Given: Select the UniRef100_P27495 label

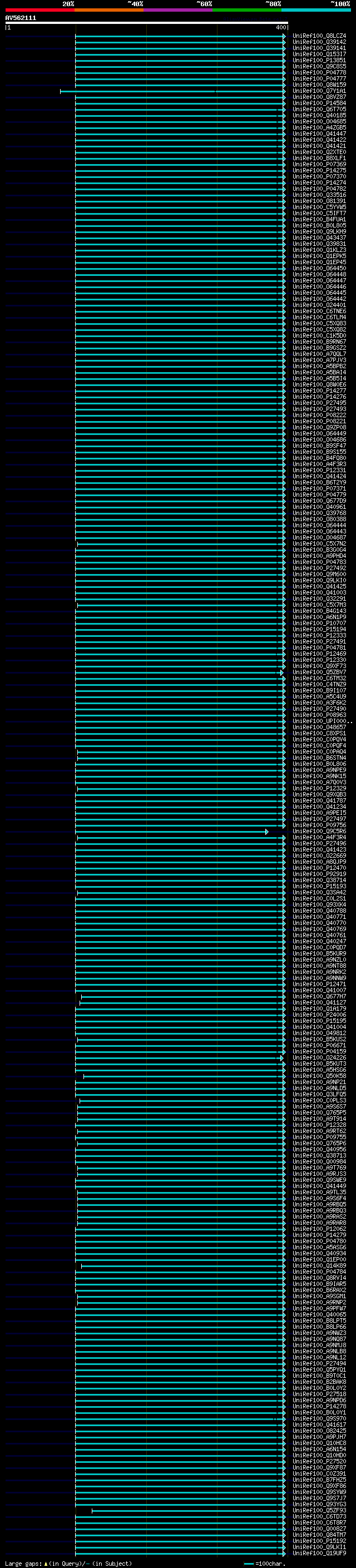Looking at the screenshot, I should 319,403.
